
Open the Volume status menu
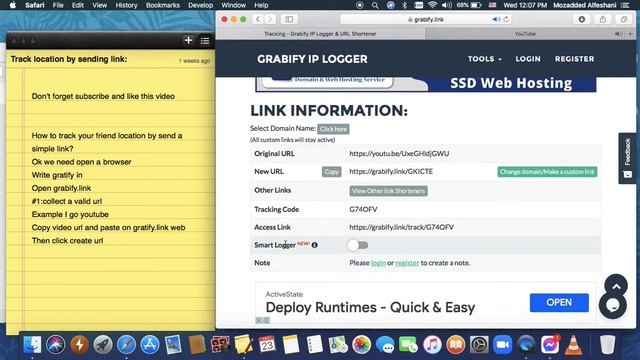[x=447, y=5]
